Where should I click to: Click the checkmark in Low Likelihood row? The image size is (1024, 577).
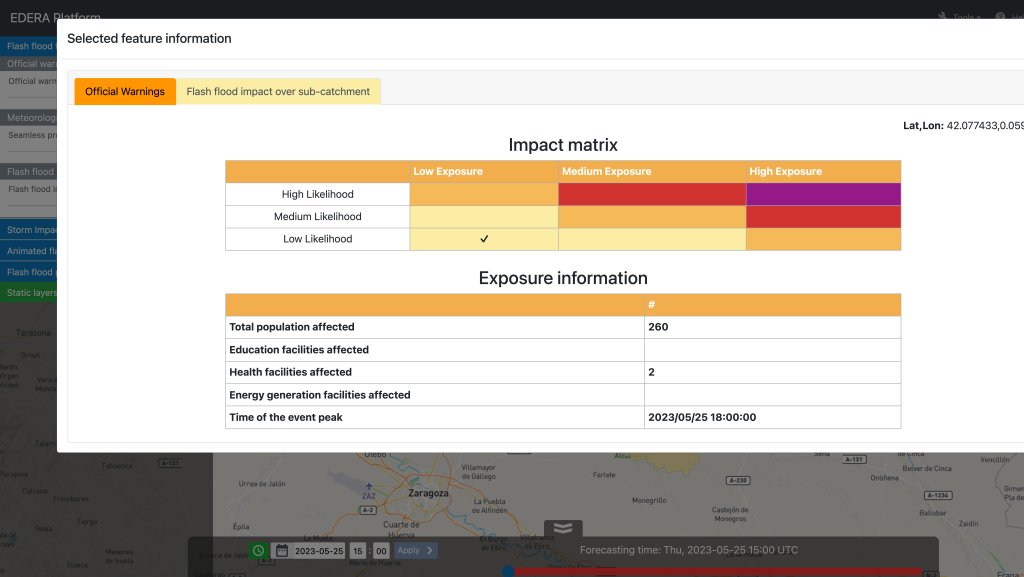coord(484,239)
